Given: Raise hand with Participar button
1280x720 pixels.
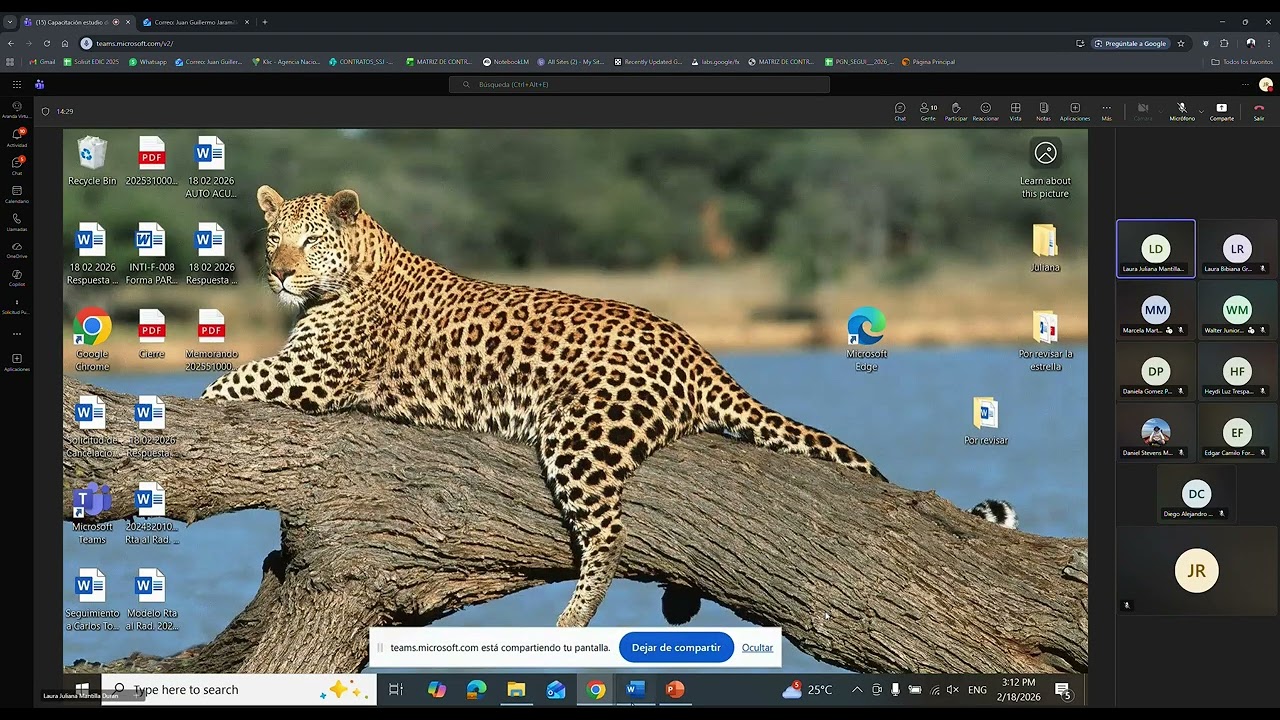Looking at the screenshot, I should coord(956,112).
